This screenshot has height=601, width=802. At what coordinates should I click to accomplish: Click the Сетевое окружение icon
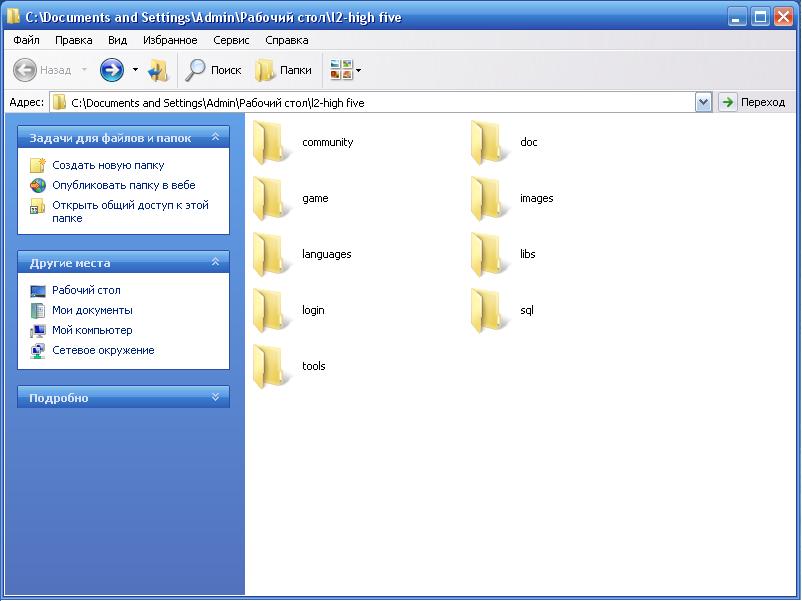point(38,350)
